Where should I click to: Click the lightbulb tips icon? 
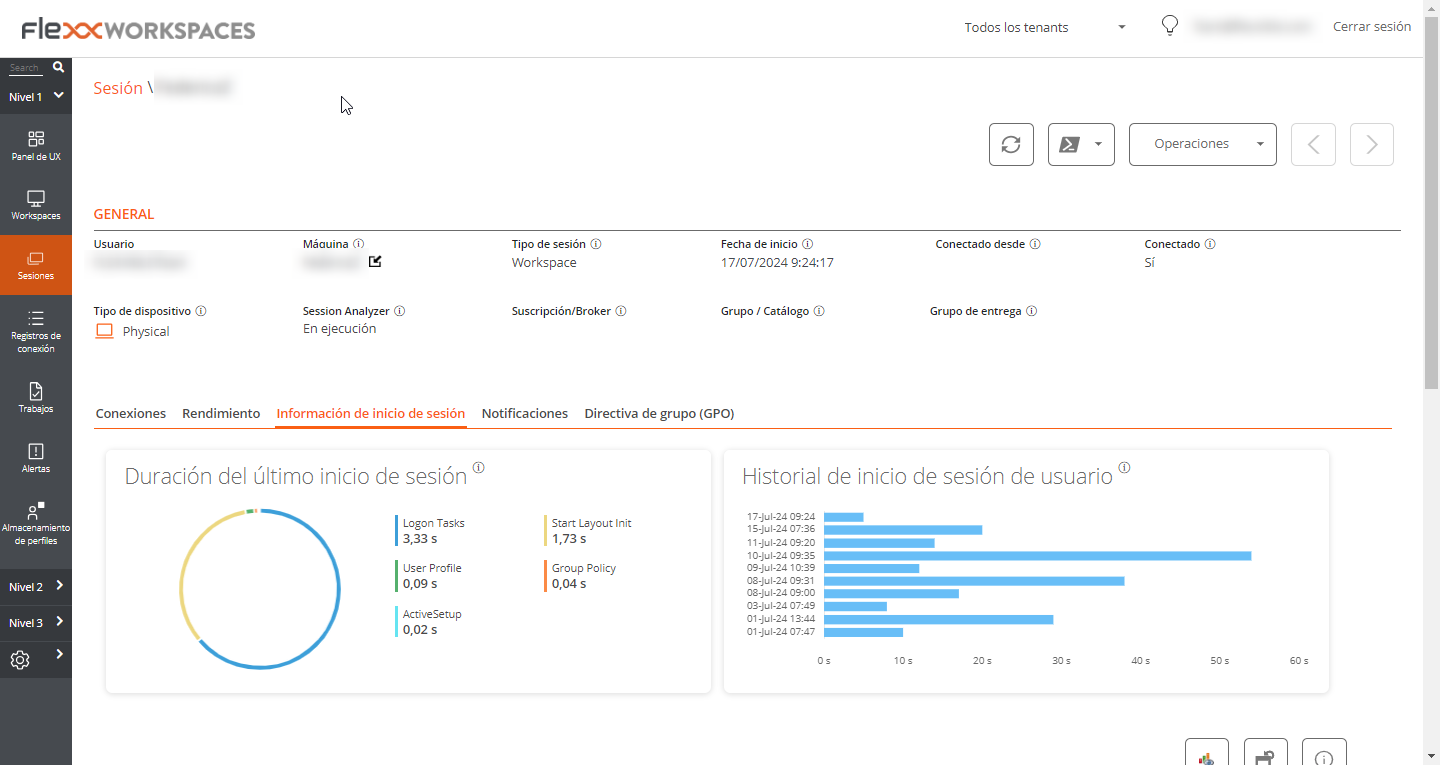[x=1169, y=26]
